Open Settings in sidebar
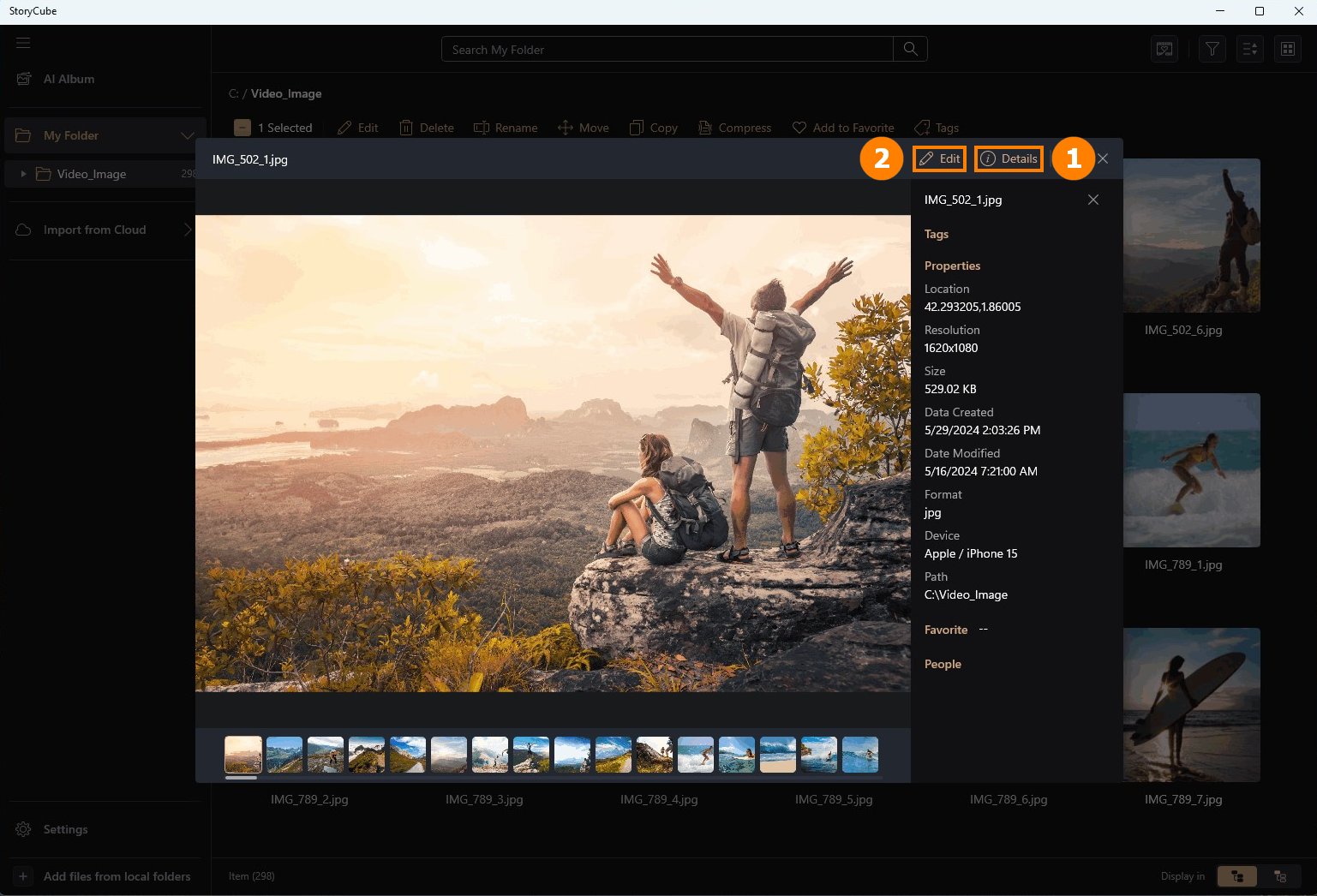This screenshot has width=1317, height=896. coord(52,829)
